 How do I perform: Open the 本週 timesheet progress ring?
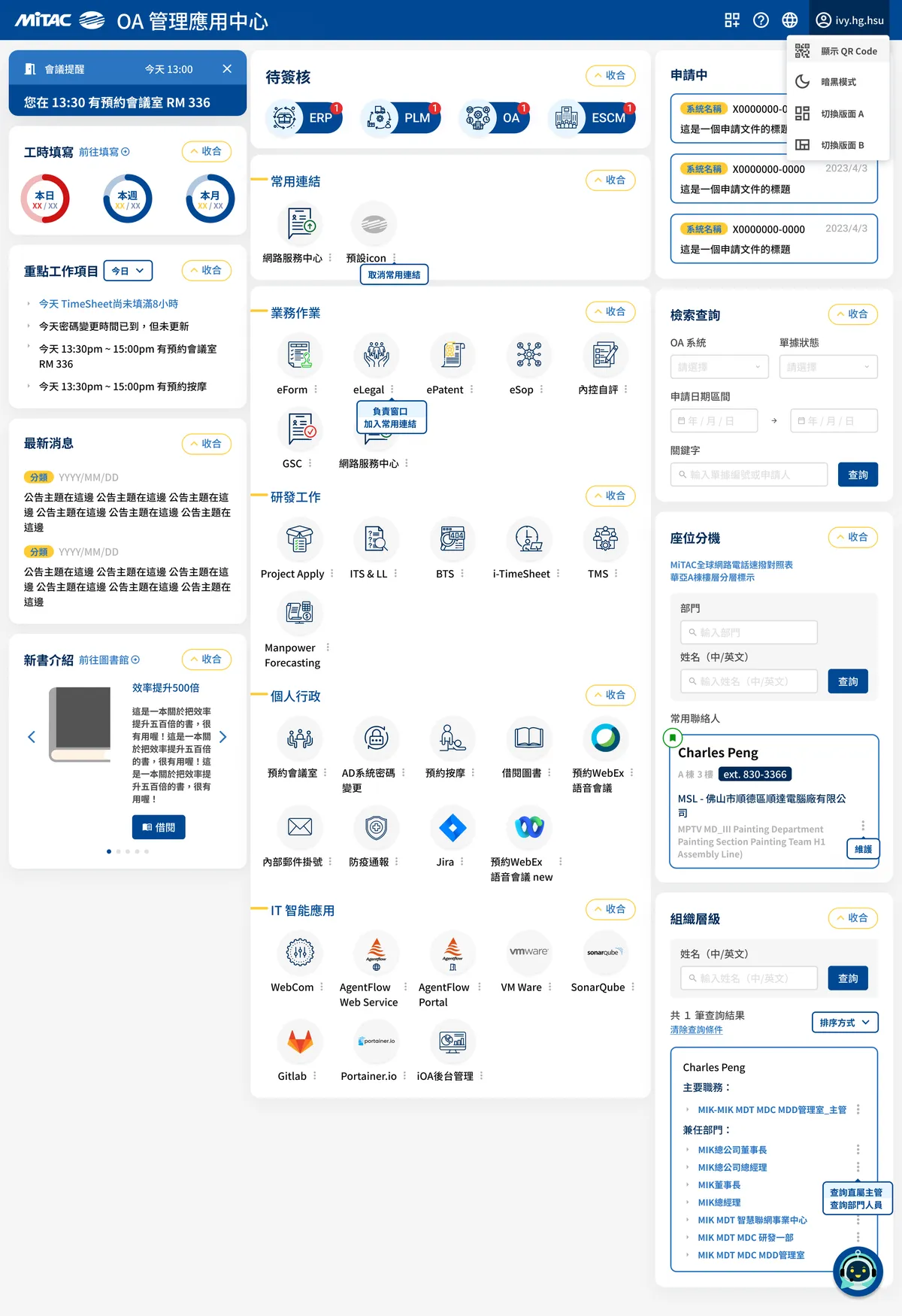(128, 199)
